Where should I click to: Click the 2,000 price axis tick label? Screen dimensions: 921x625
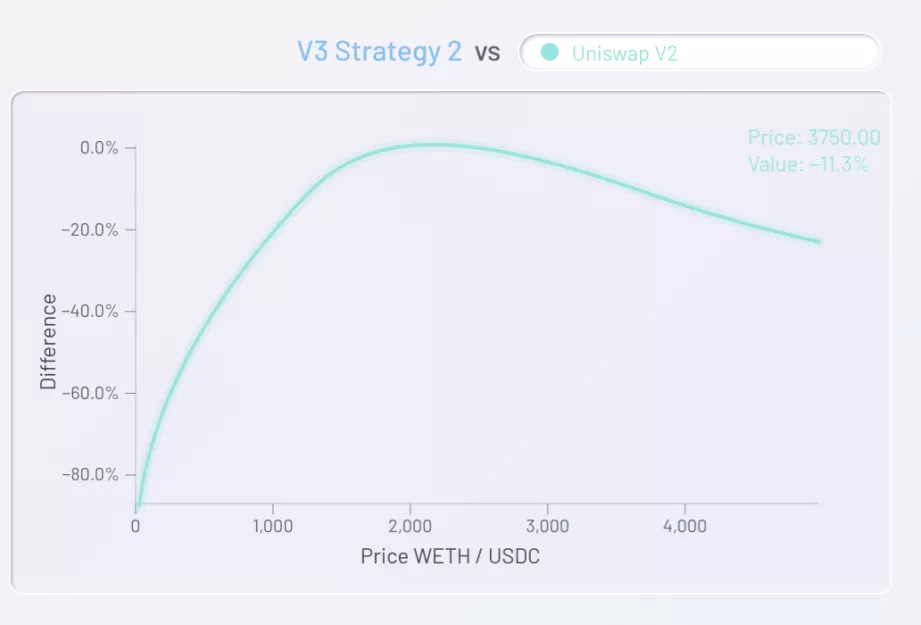point(410,525)
